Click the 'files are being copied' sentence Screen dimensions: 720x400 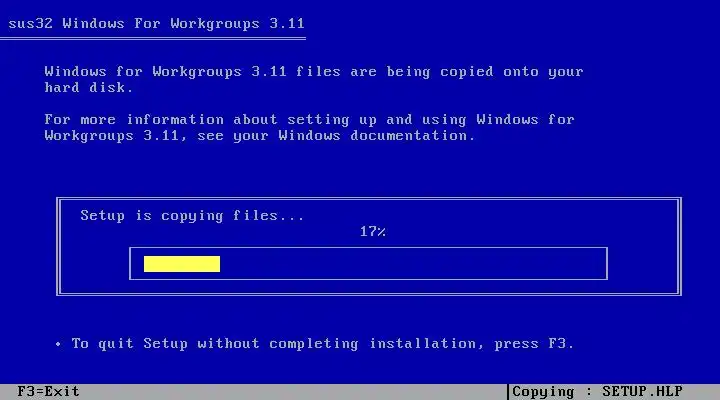tap(394, 72)
